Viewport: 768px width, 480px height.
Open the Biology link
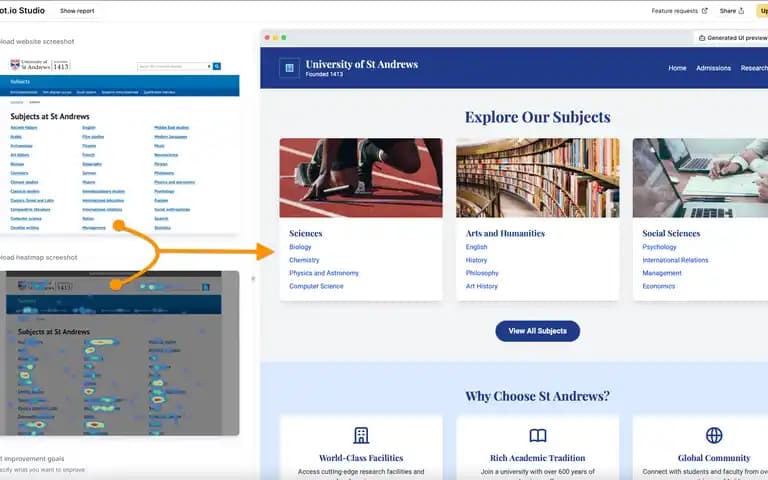[300, 247]
